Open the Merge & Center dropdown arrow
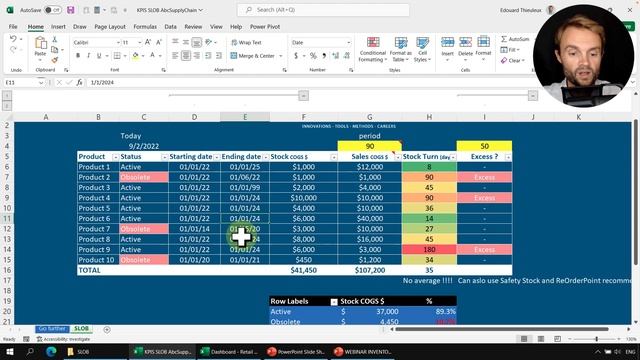Image resolution: width=640 pixels, height=360 pixels. pyautogui.click(x=281, y=56)
